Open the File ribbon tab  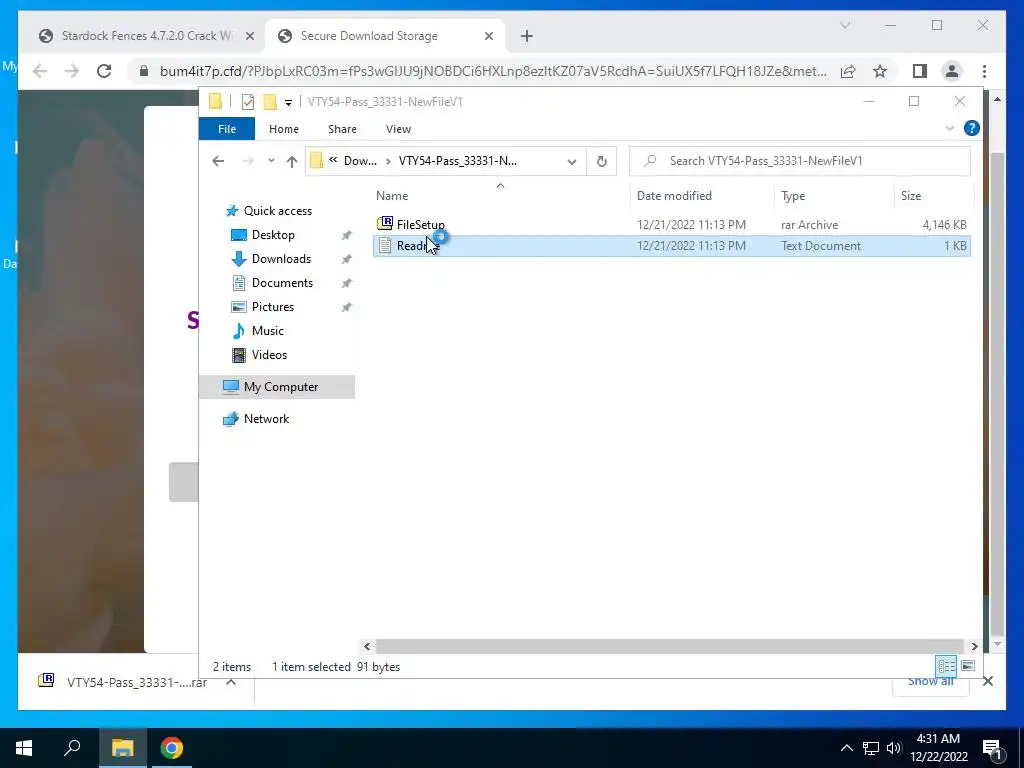[227, 129]
